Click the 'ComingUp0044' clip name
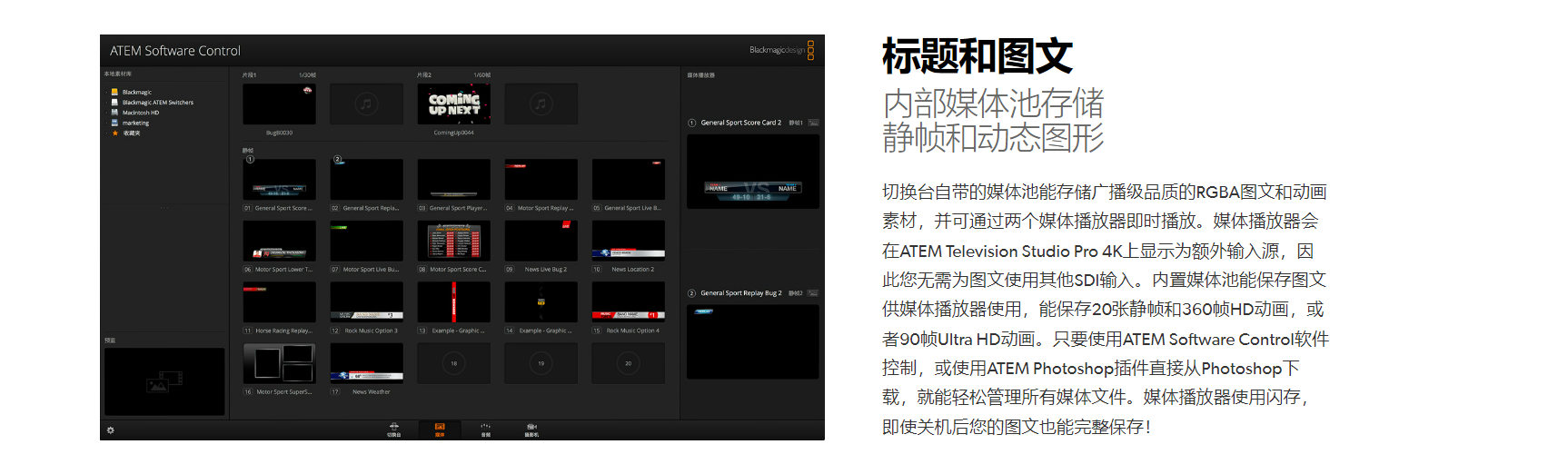 453,133
